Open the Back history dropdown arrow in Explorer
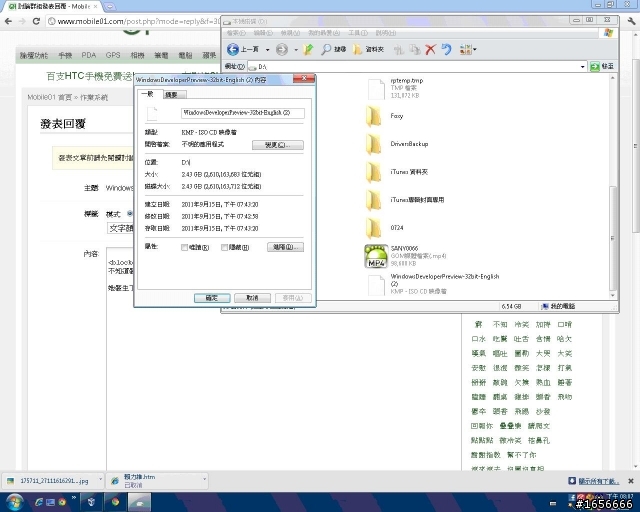Image resolution: width=640 pixels, height=512 pixels. pos(267,50)
